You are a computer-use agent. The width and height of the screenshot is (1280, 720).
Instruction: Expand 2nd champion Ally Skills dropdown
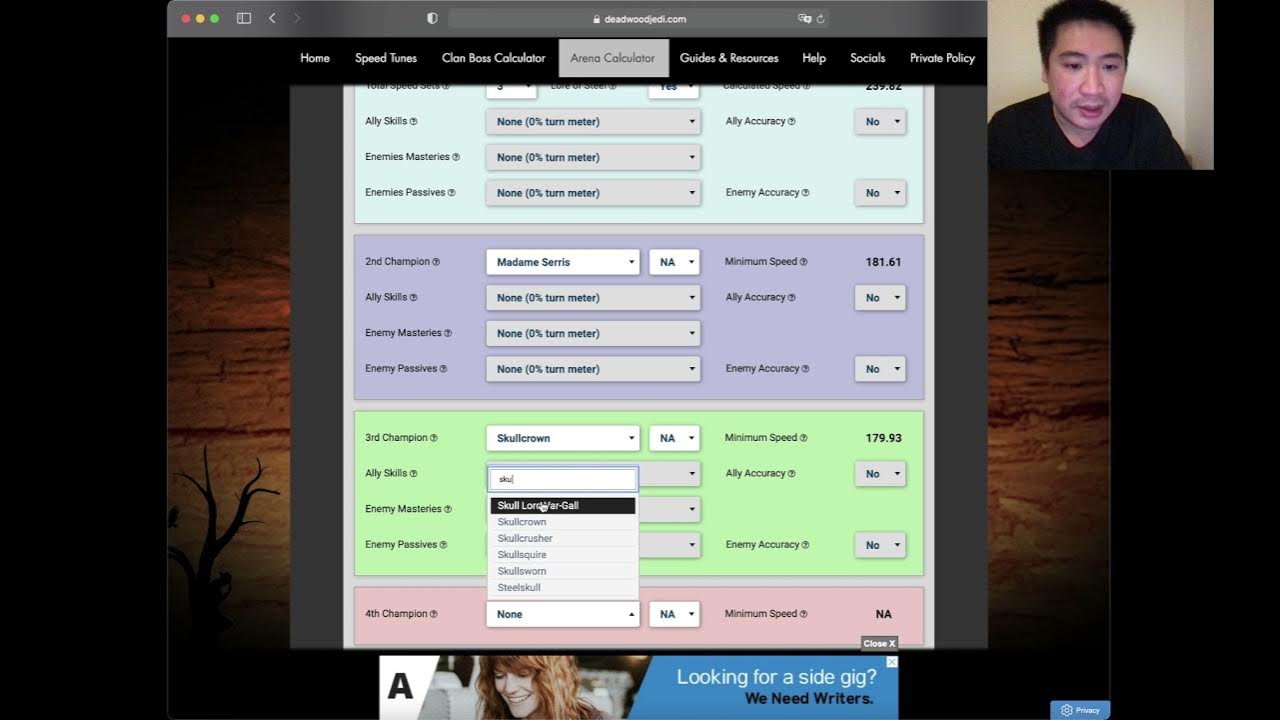click(x=593, y=298)
